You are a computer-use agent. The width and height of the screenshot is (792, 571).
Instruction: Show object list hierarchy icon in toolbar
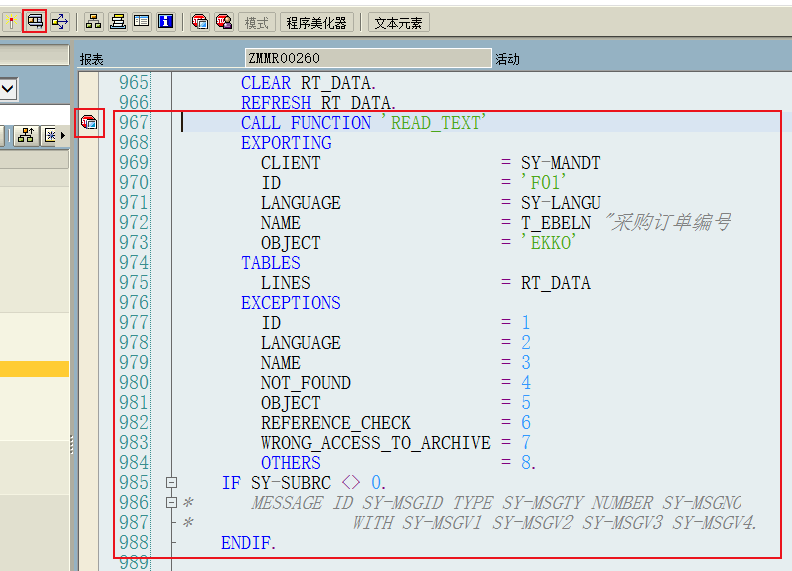tap(93, 22)
